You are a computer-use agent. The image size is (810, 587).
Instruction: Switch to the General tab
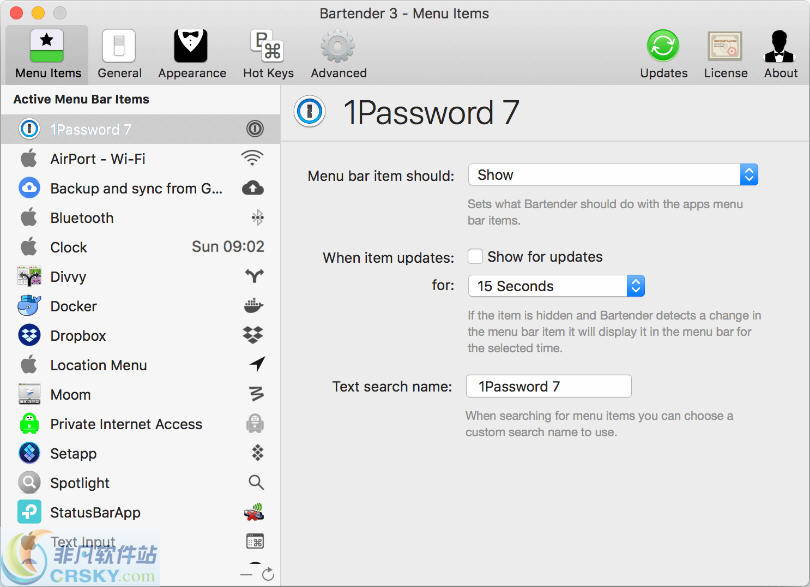tap(119, 55)
